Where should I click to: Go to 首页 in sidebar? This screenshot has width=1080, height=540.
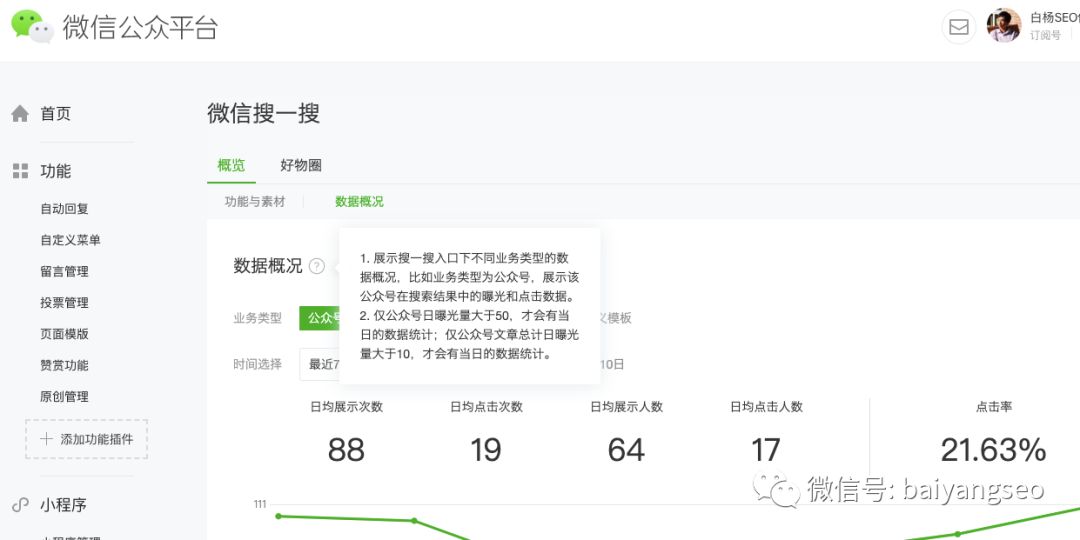tap(55, 114)
